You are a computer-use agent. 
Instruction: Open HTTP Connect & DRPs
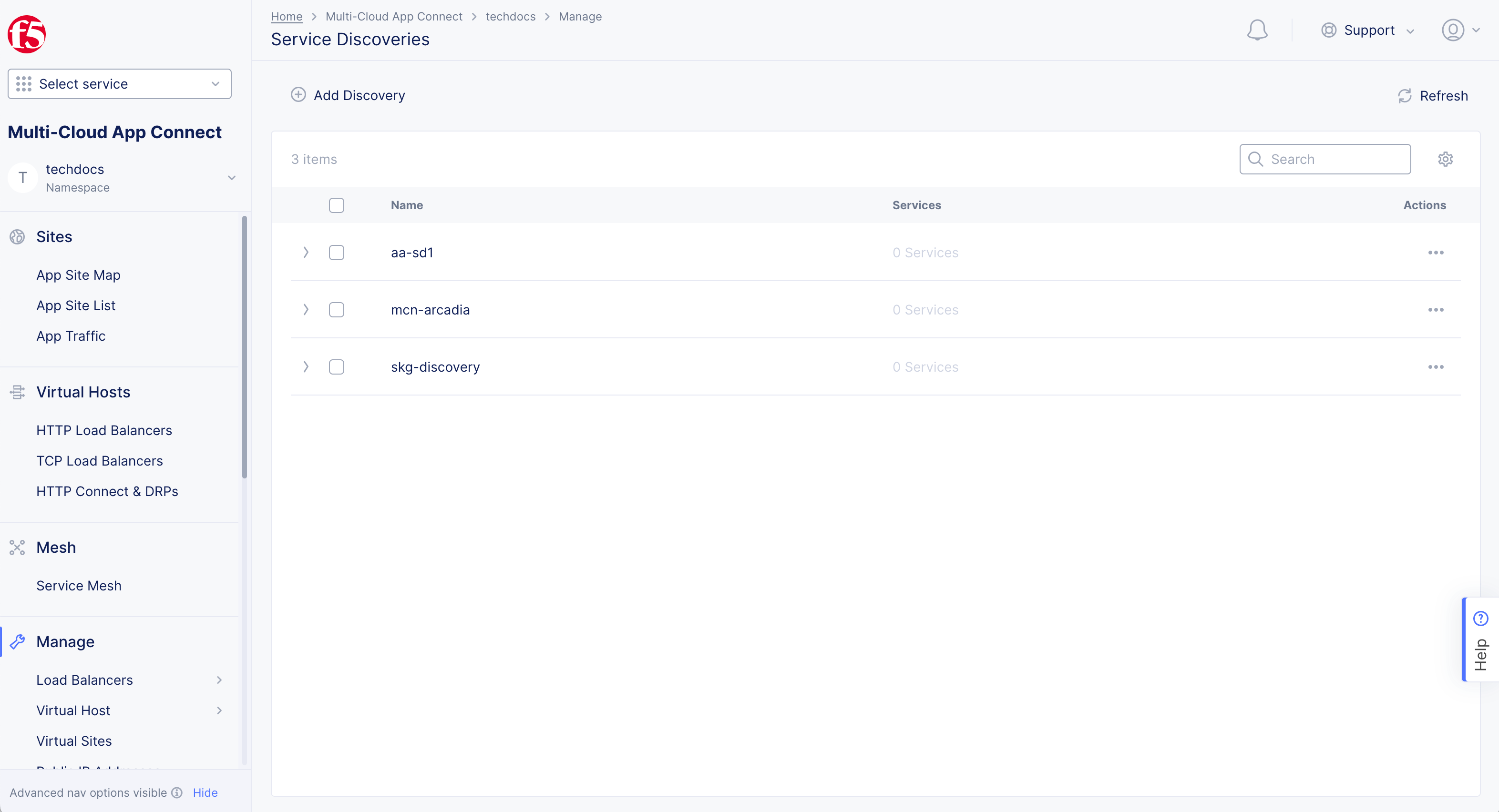click(x=107, y=491)
